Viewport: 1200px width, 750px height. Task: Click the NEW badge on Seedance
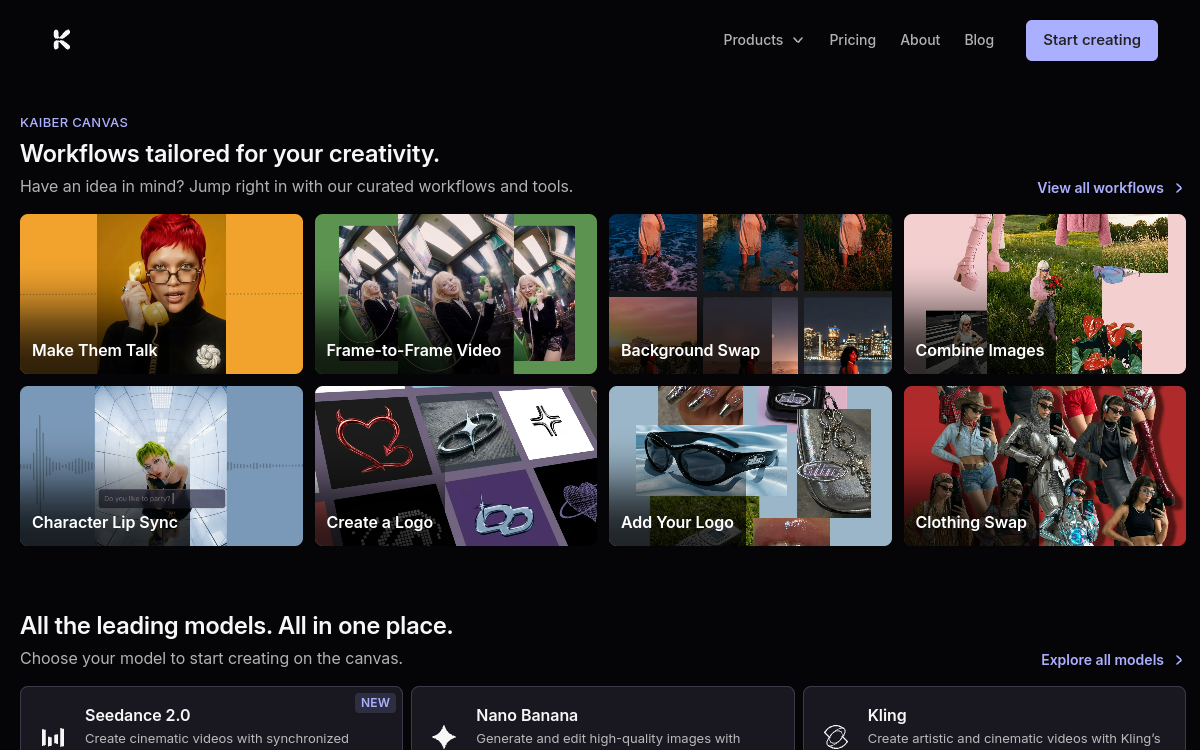pyautogui.click(x=375, y=703)
